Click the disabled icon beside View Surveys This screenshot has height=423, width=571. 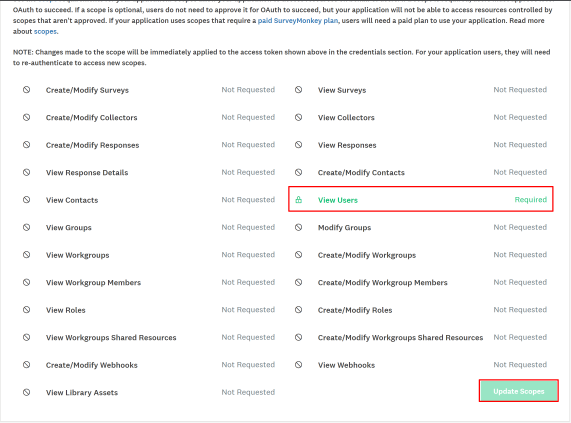pyautogui.click(x=299, y=90)
